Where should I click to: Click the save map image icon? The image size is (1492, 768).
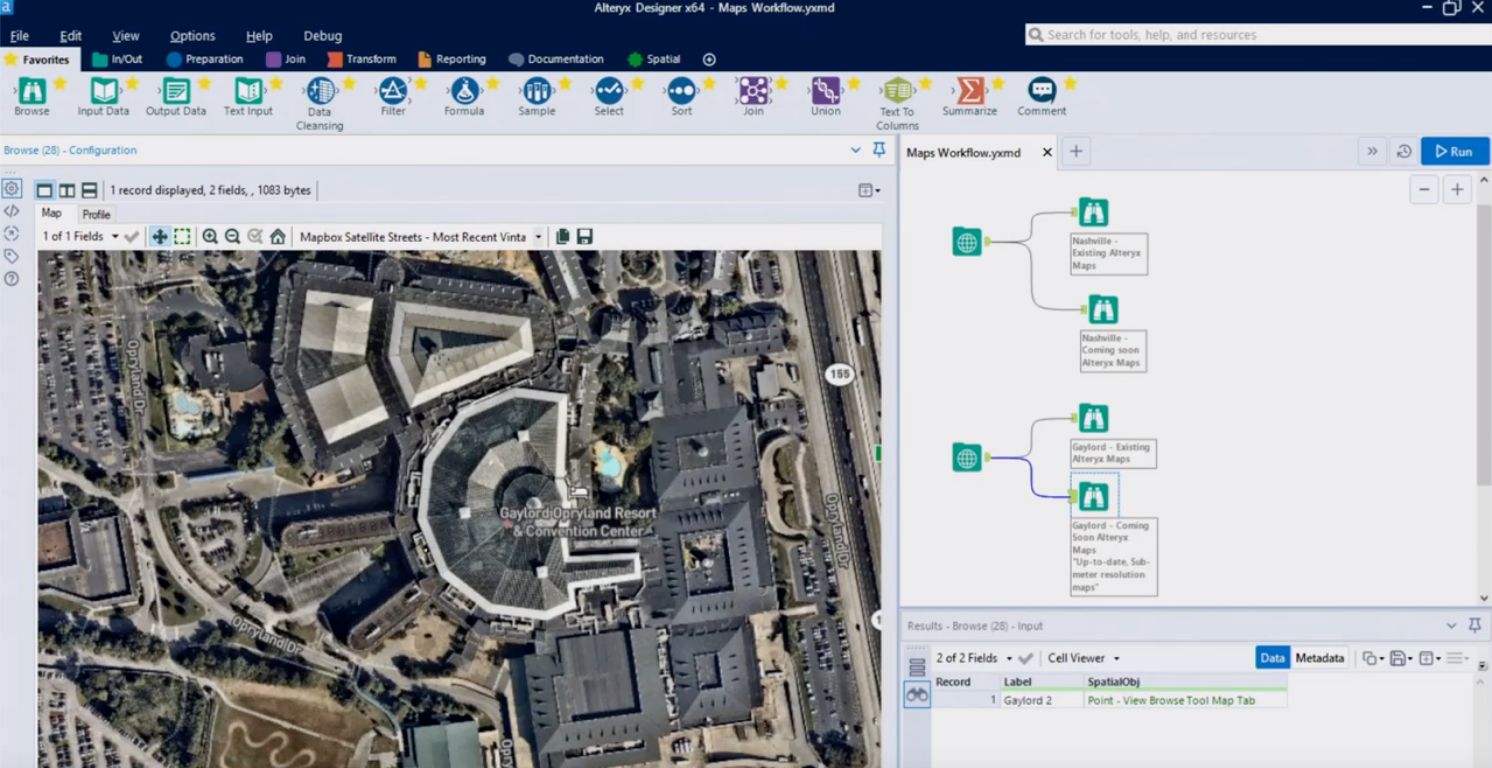point(584,236)
